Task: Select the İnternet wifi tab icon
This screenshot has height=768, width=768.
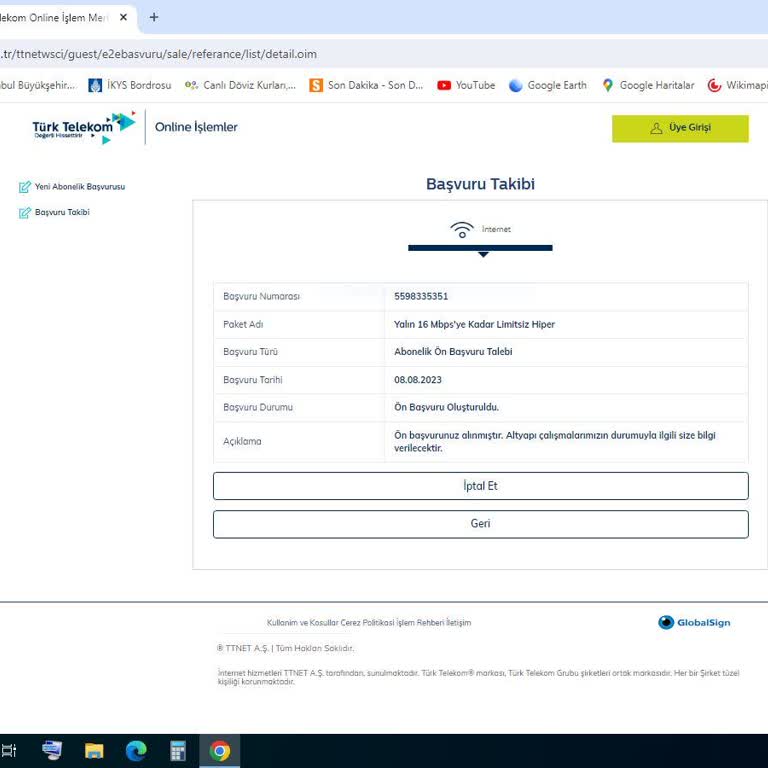Action: [x=462, y=230]
